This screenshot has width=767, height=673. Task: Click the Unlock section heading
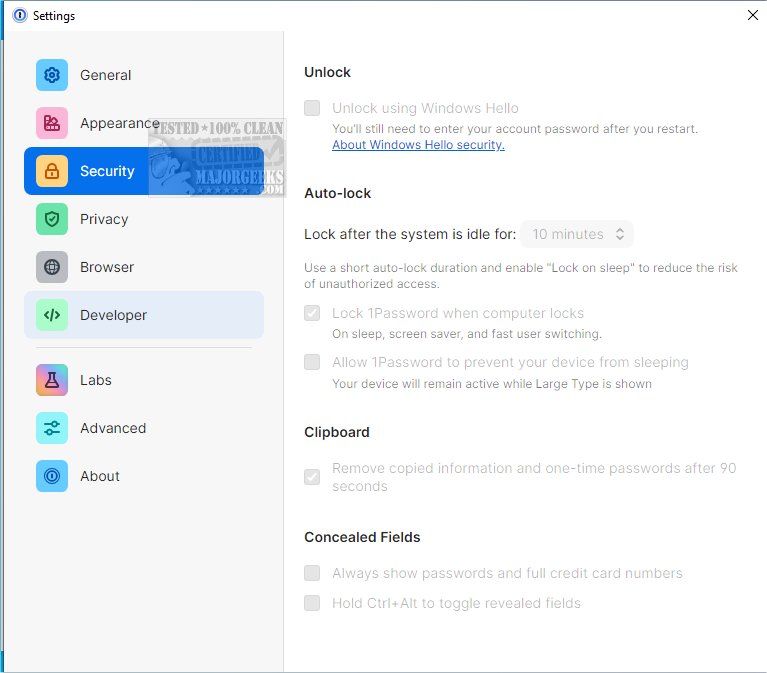[x=327, y=72]
